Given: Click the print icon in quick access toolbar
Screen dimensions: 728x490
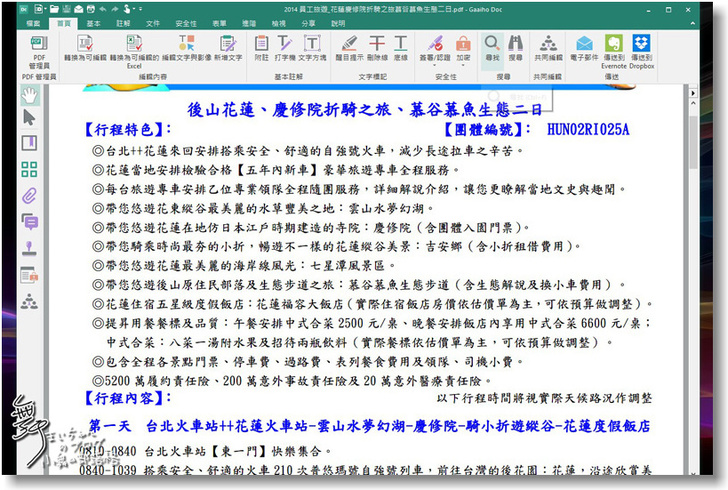Looking at the screenshot, I should tap(91, 9).
